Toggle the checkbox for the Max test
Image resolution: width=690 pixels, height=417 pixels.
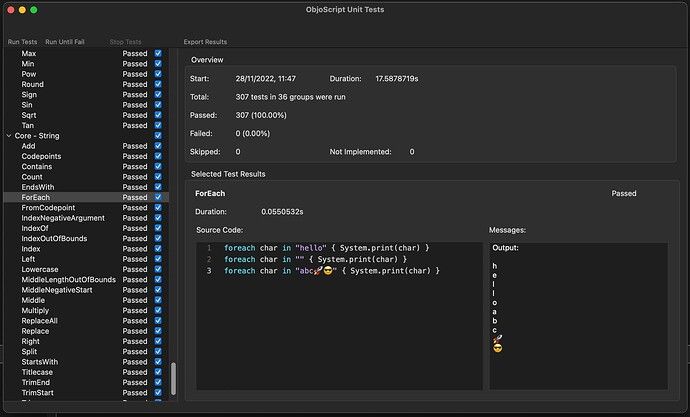(158, 53)
